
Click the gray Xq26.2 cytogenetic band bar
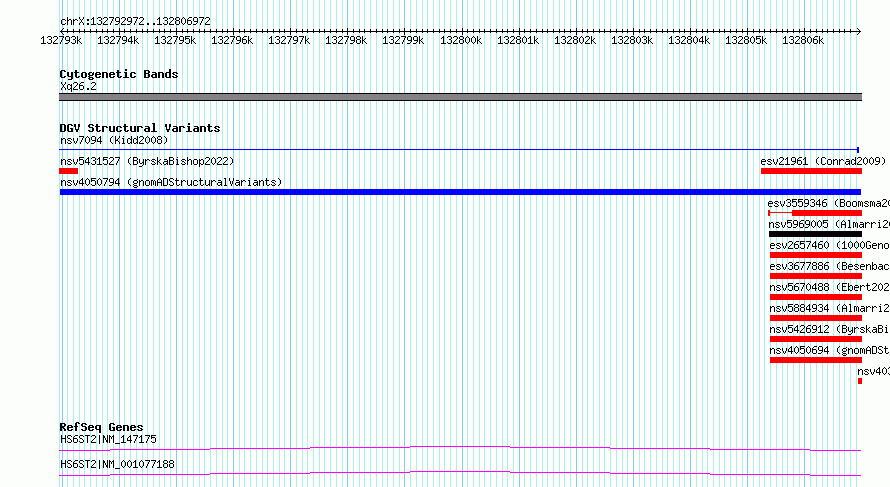[460, 97]
